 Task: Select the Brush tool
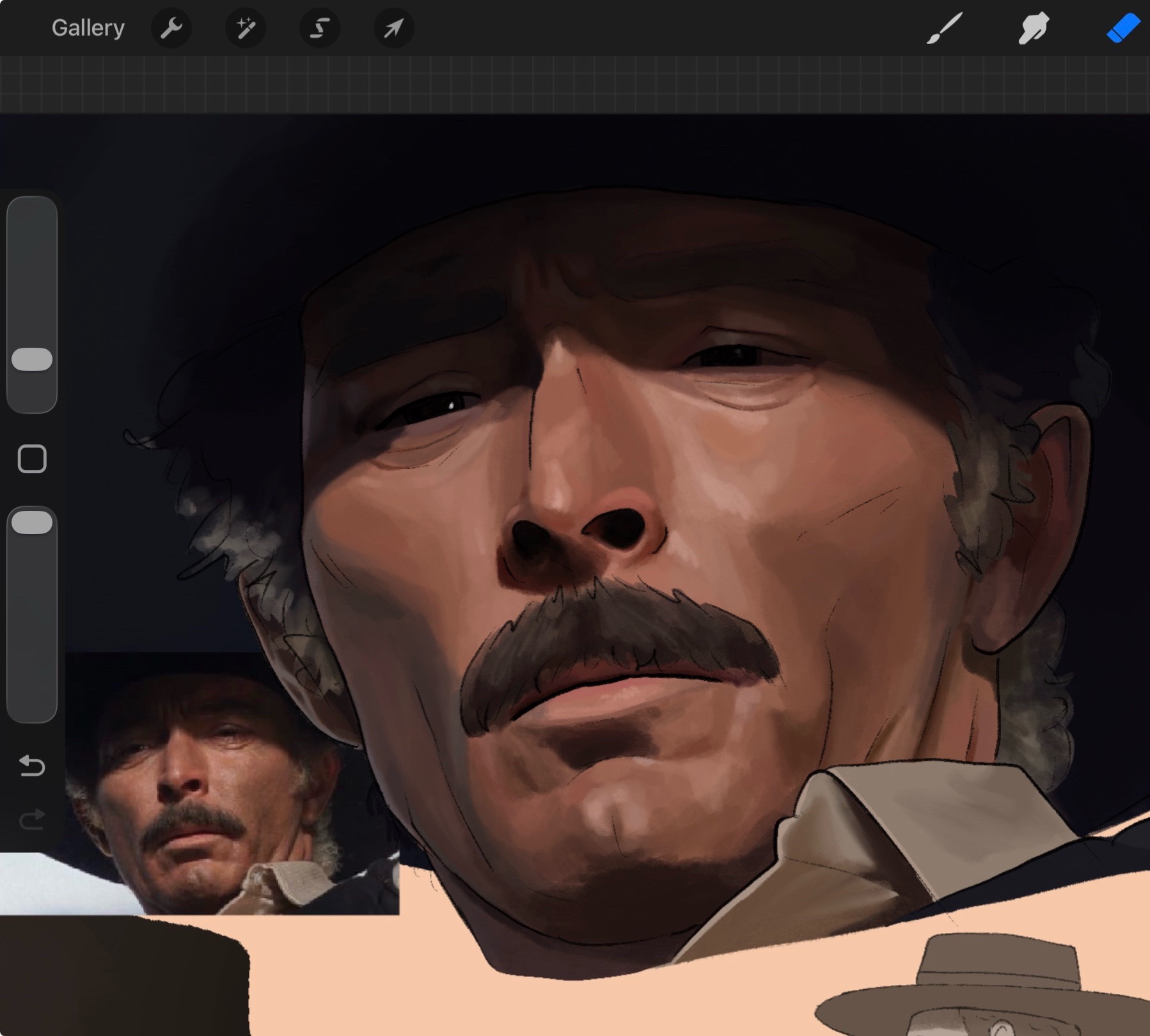944,28
